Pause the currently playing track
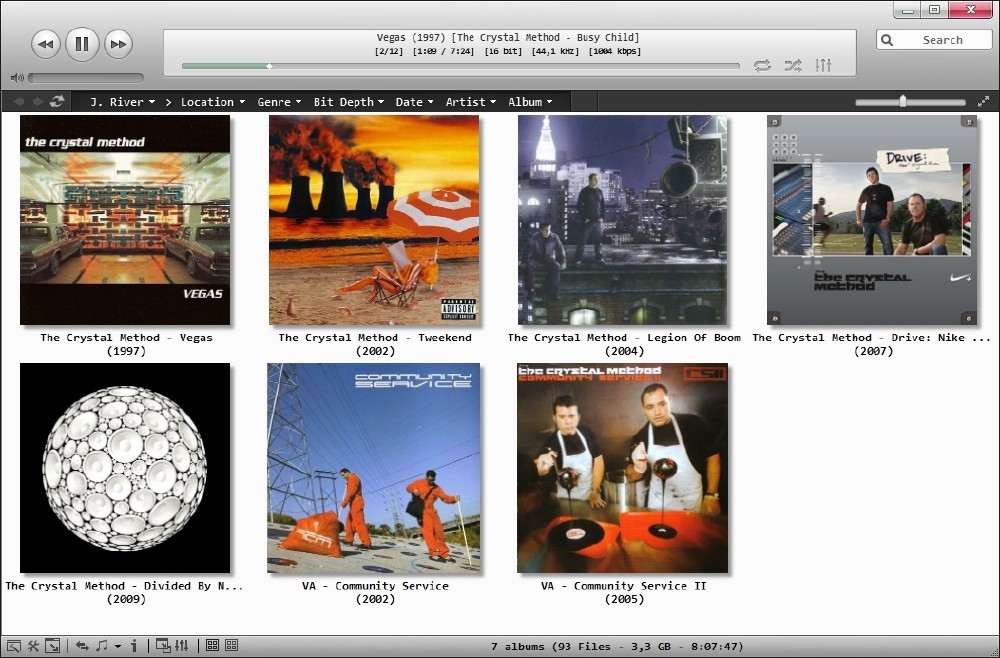This screenshot has height=658, width=1000. (82, 44)
